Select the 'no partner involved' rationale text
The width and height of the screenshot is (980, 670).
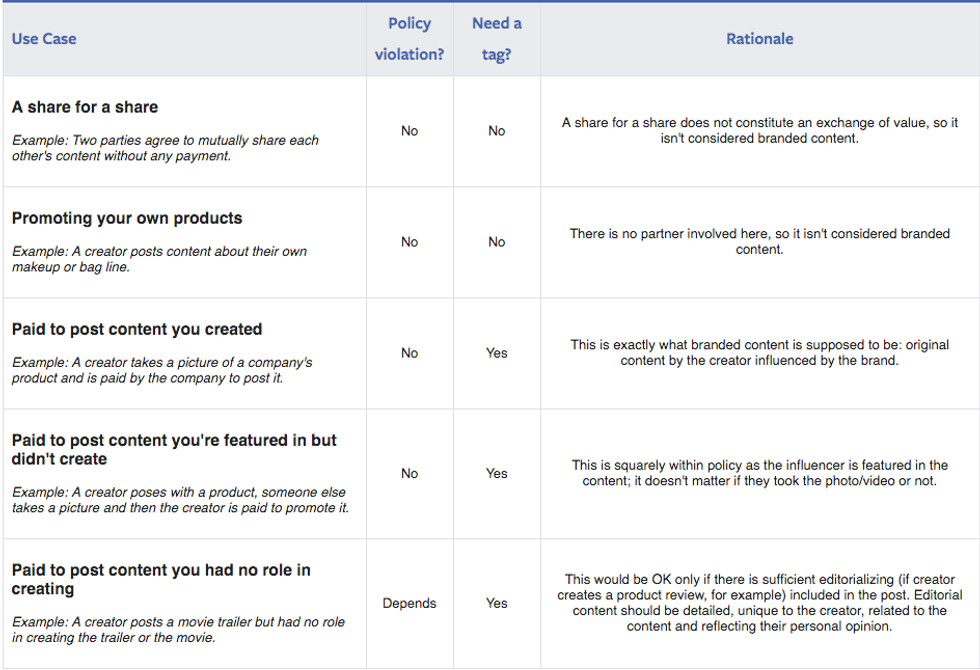click(x=759, y=241)
